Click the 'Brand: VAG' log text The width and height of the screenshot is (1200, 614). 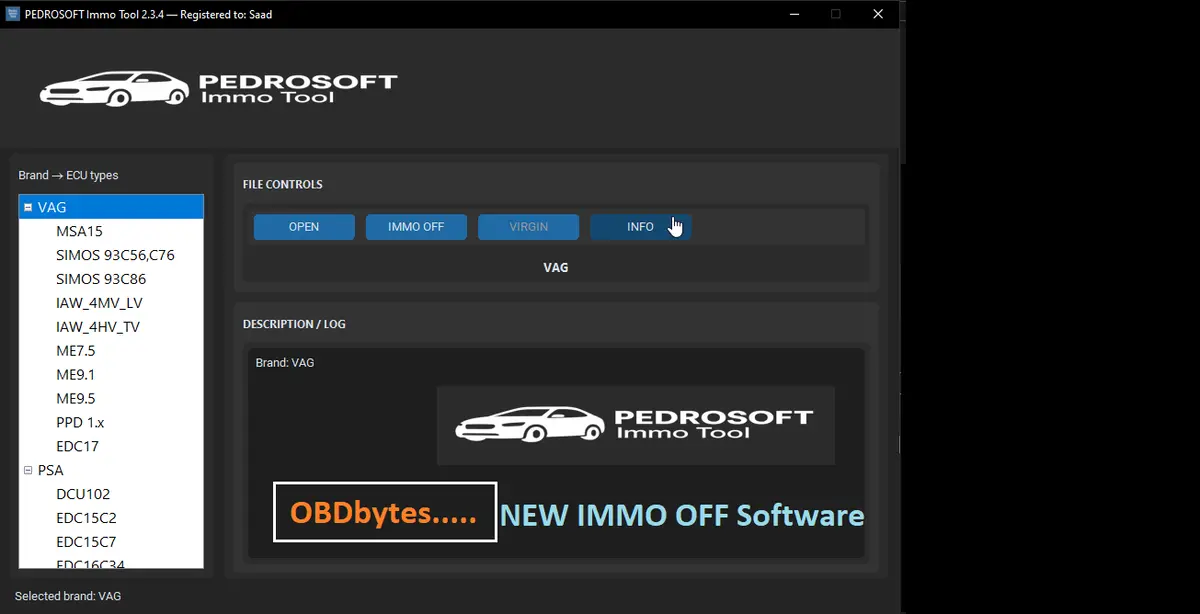click(285, 363)
